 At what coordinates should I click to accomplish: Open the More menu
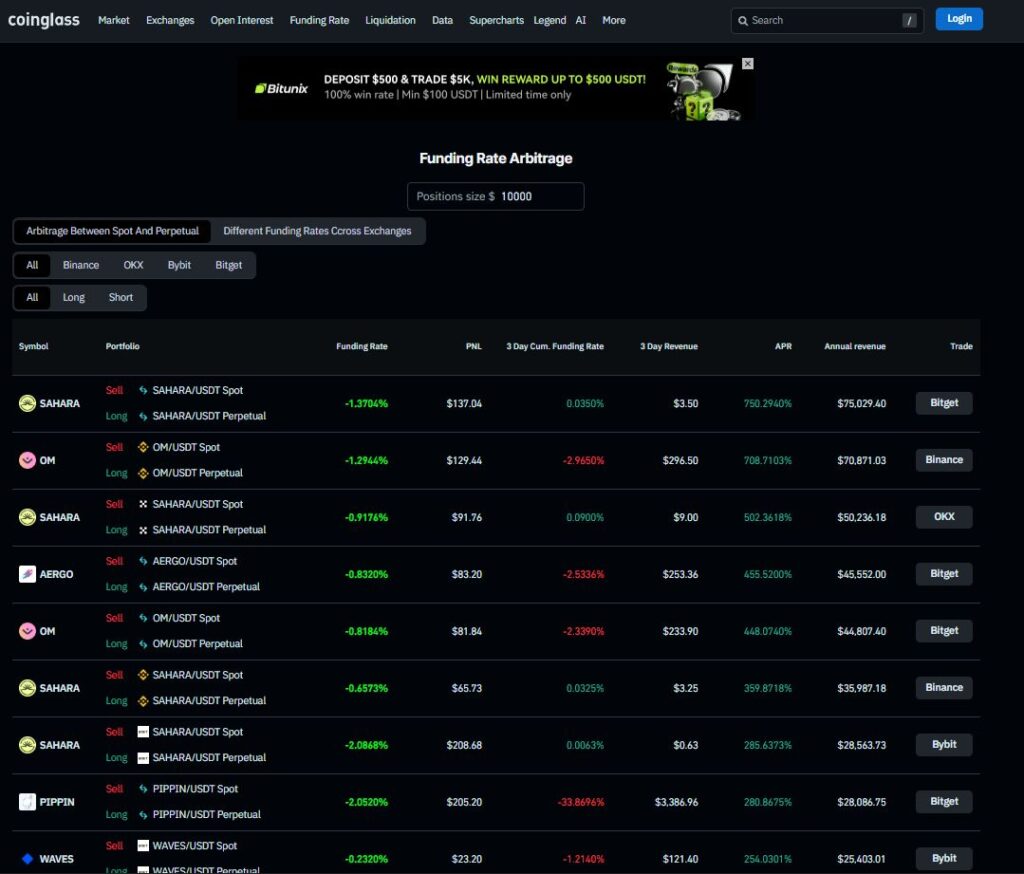[x=614, y=20]
